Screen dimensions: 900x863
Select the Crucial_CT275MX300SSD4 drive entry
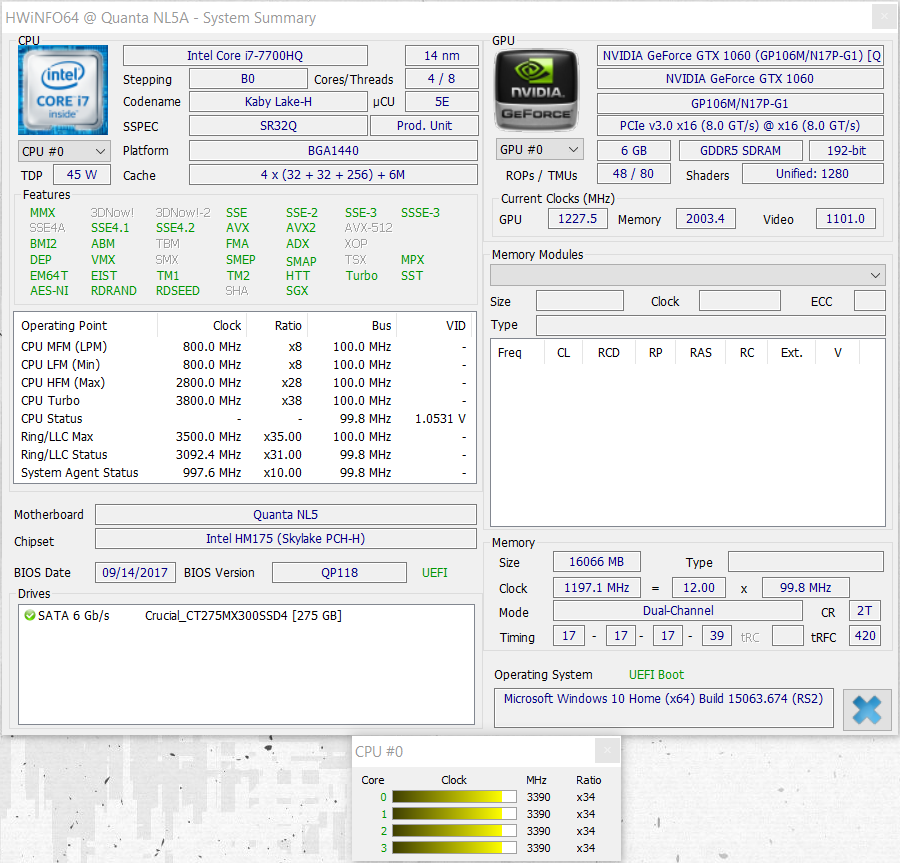[243, 616]
